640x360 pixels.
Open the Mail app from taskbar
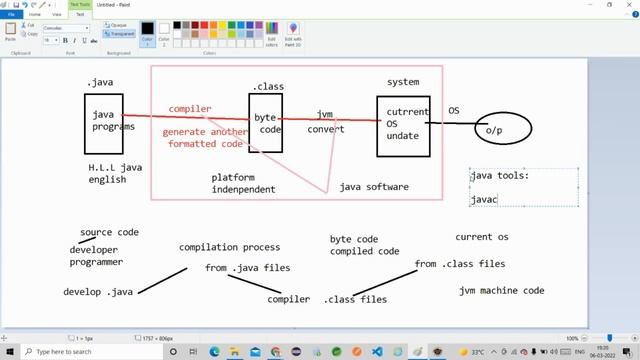click(255, 351)
